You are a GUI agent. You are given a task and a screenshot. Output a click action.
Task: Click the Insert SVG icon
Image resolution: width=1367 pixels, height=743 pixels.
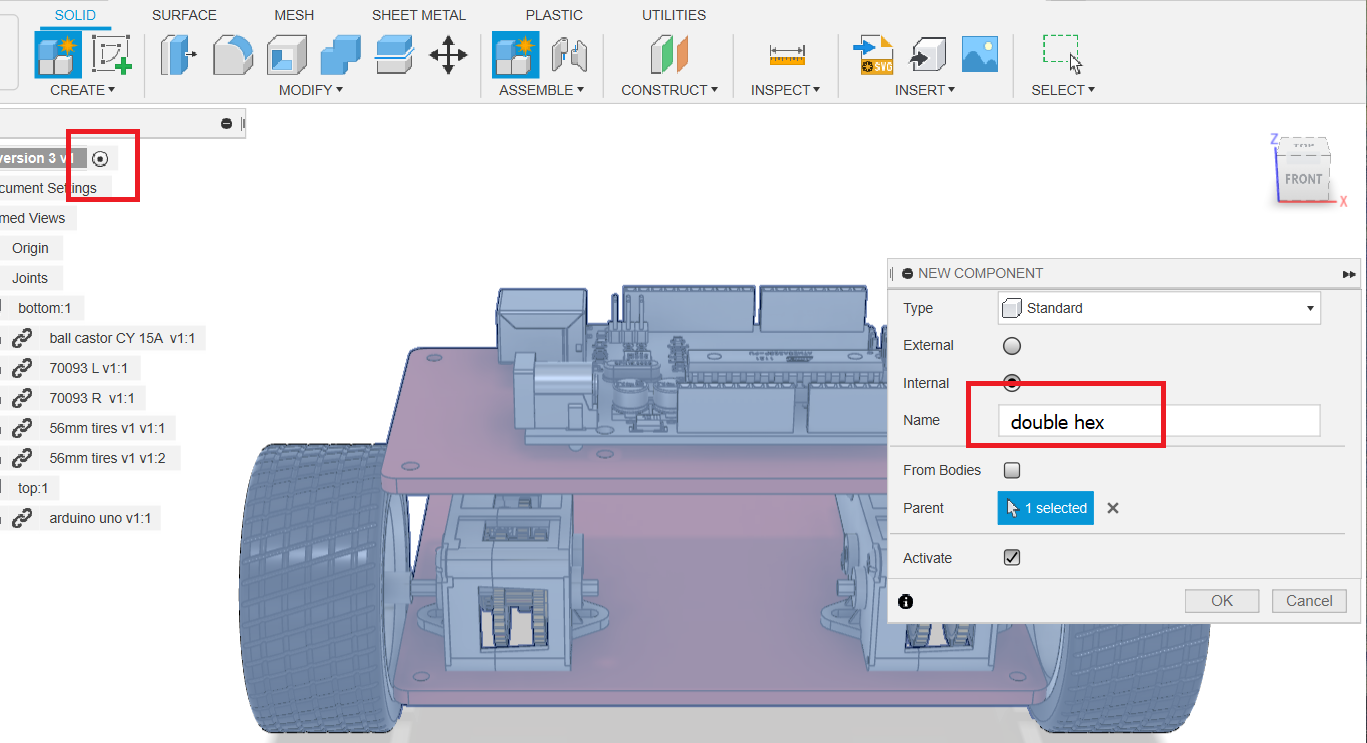tap(871, 56)
